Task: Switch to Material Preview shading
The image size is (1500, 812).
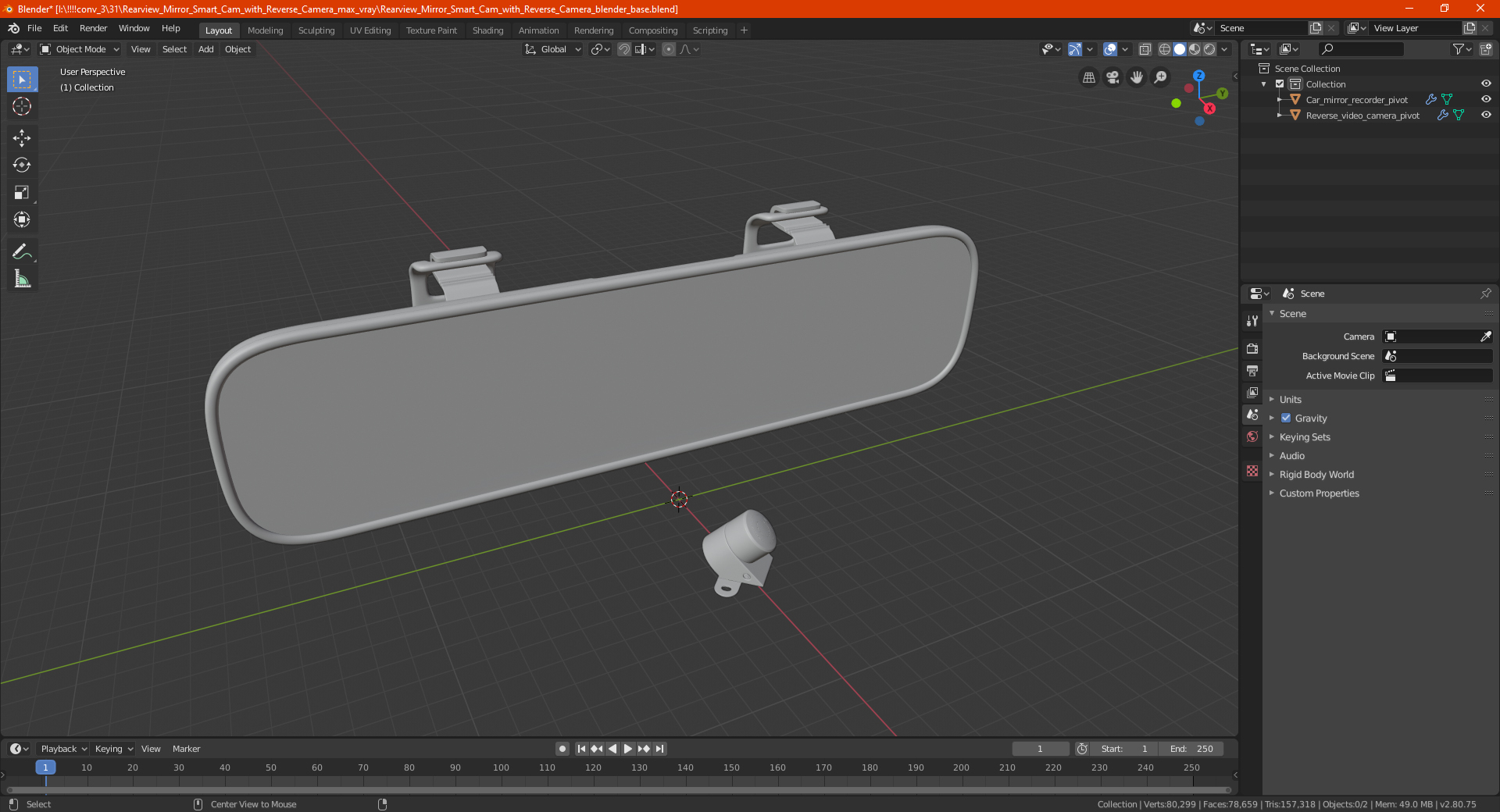Action: pyautogui.click(x=1195, y=49)
